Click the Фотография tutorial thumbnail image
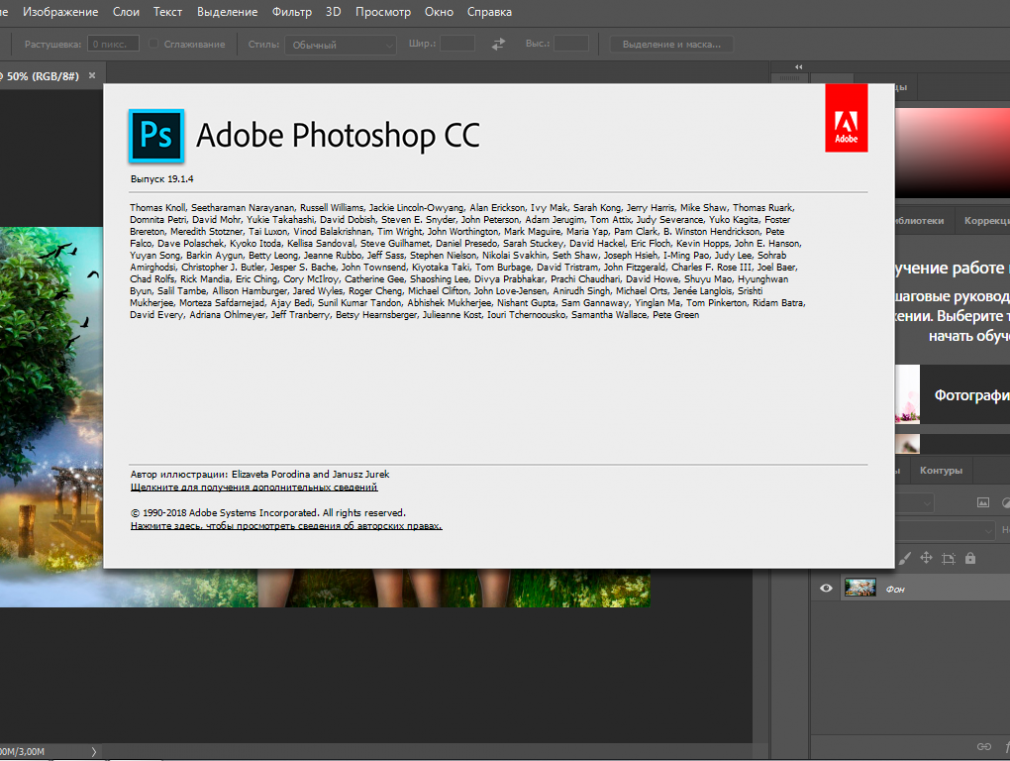 [x=907, y=394]
